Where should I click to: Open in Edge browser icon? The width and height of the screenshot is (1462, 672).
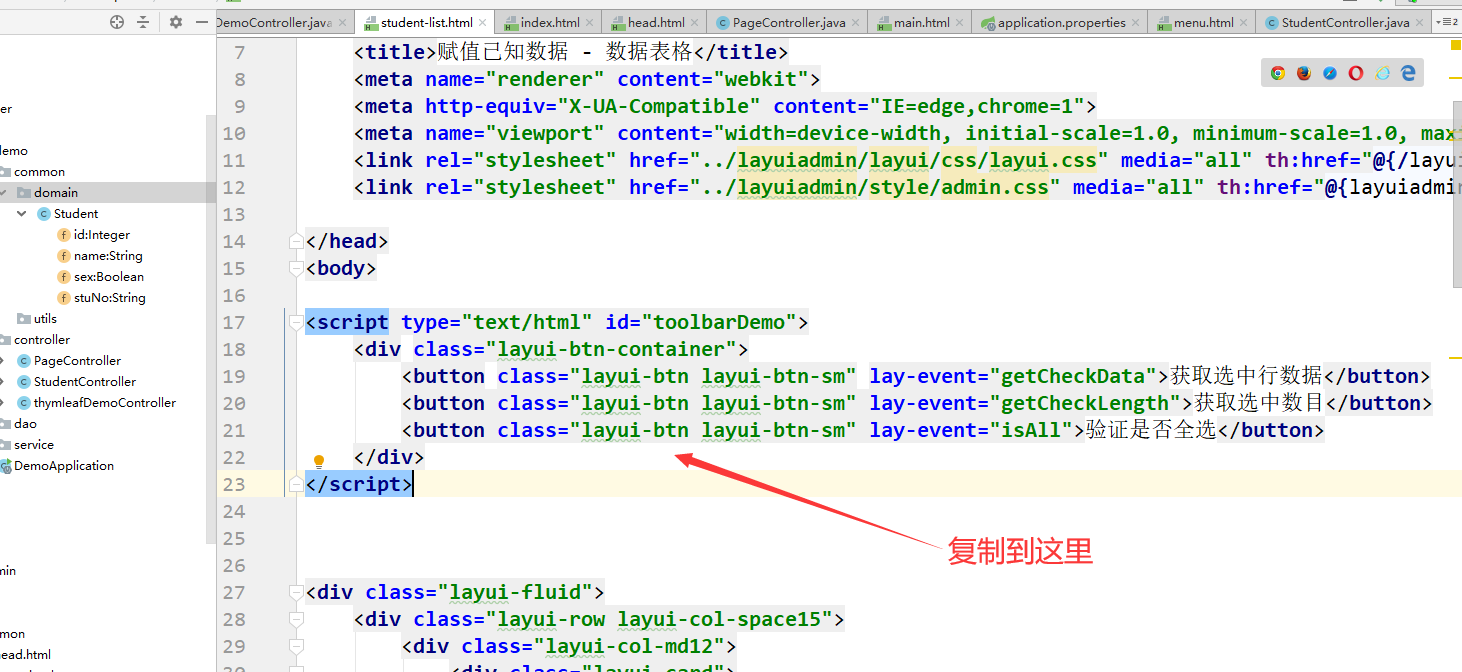coord(1408,73)
